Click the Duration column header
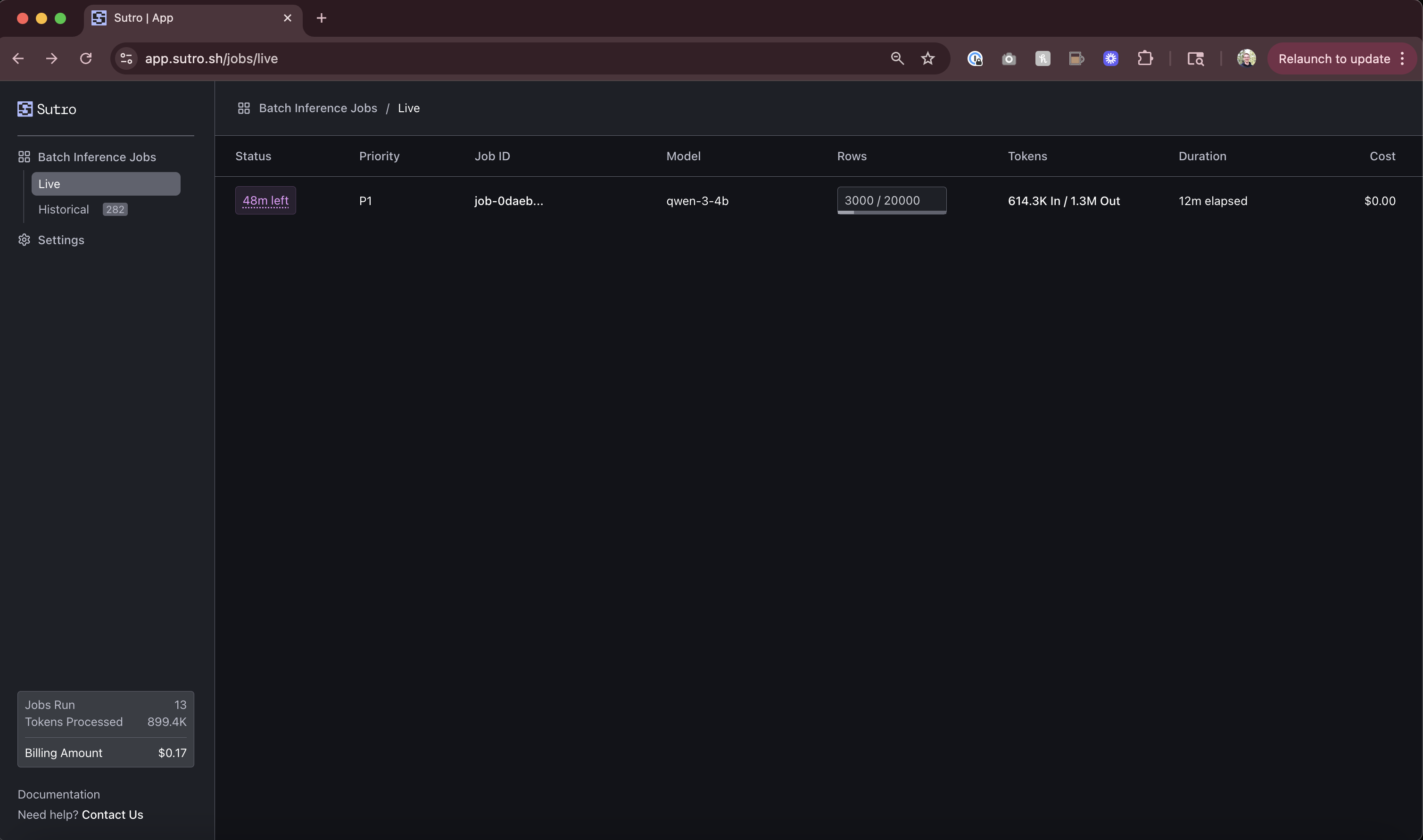This screenshot has height=840, width=1423. coord(1202,156)
